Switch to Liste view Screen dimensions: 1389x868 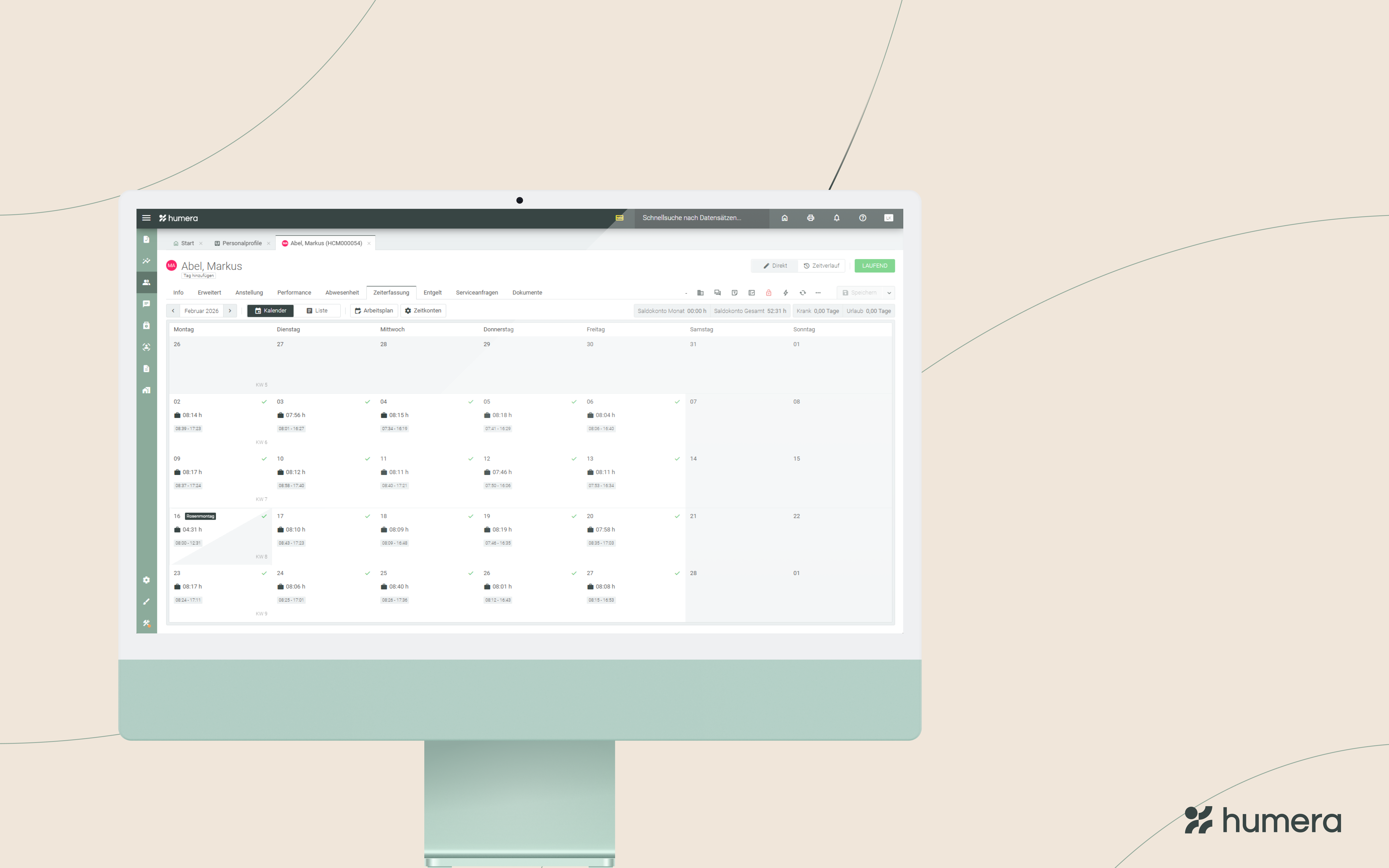pos(317,311)
